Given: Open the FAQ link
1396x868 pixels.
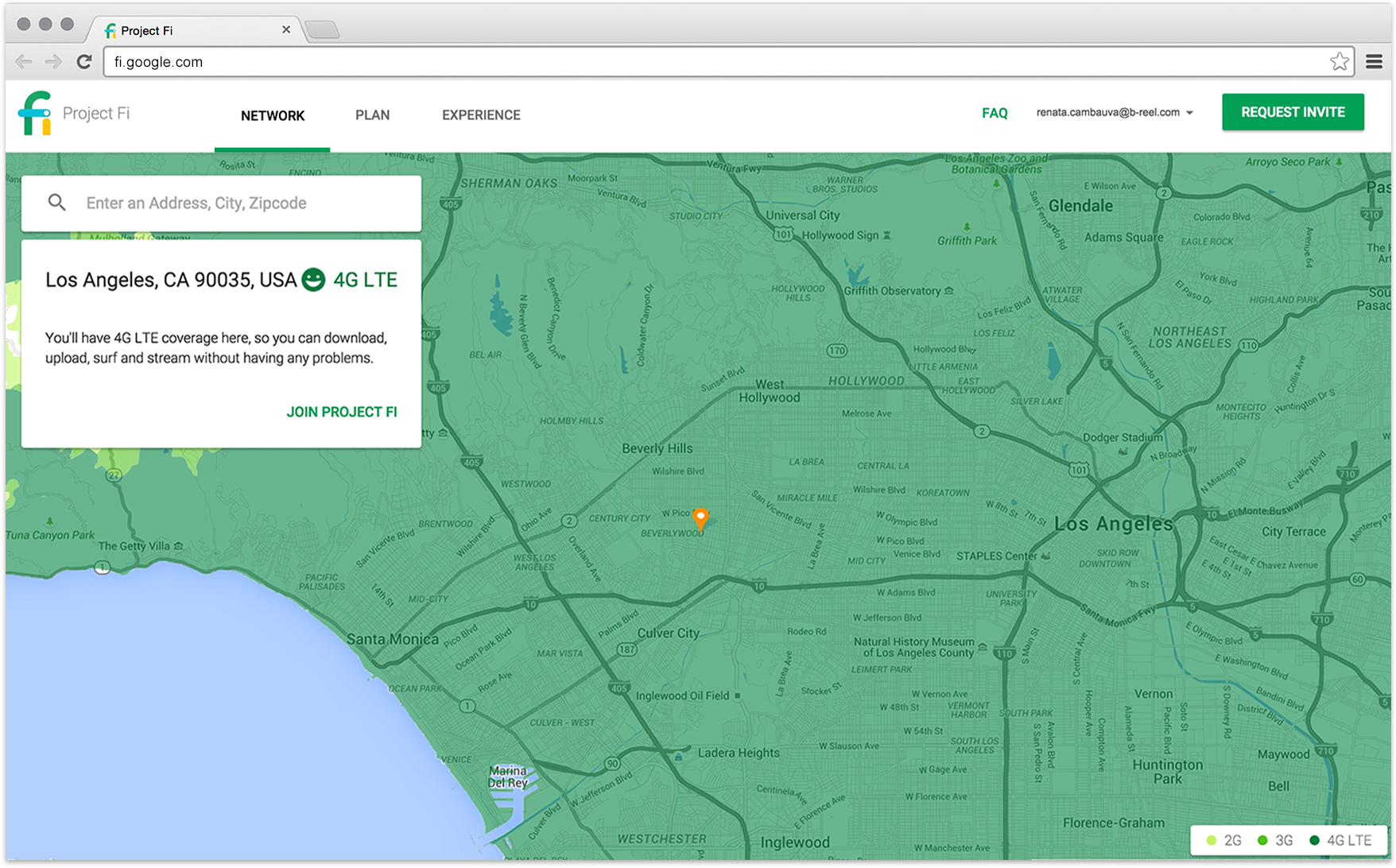Looking at the screenshot, I should tap(995, 113).
